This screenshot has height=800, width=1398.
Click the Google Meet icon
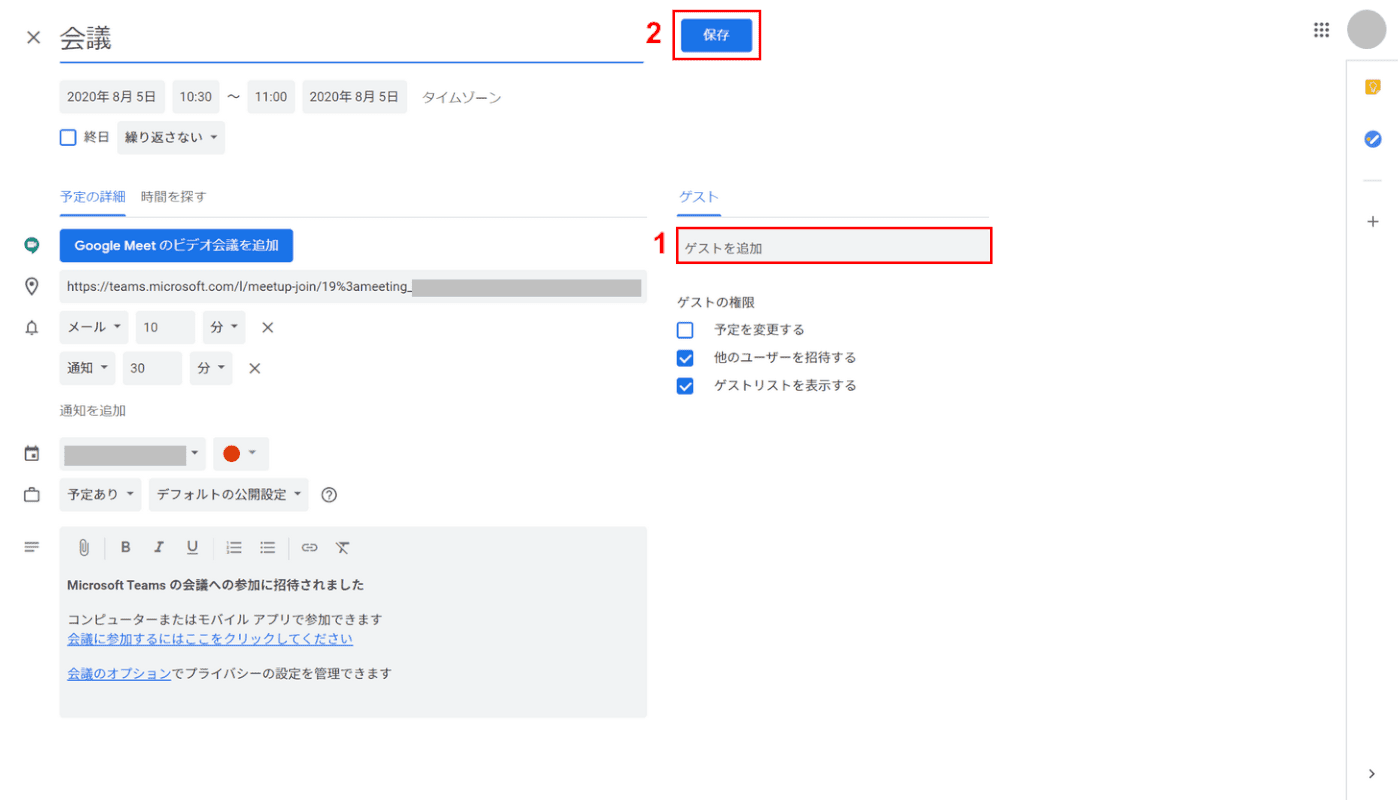[32, 245]
